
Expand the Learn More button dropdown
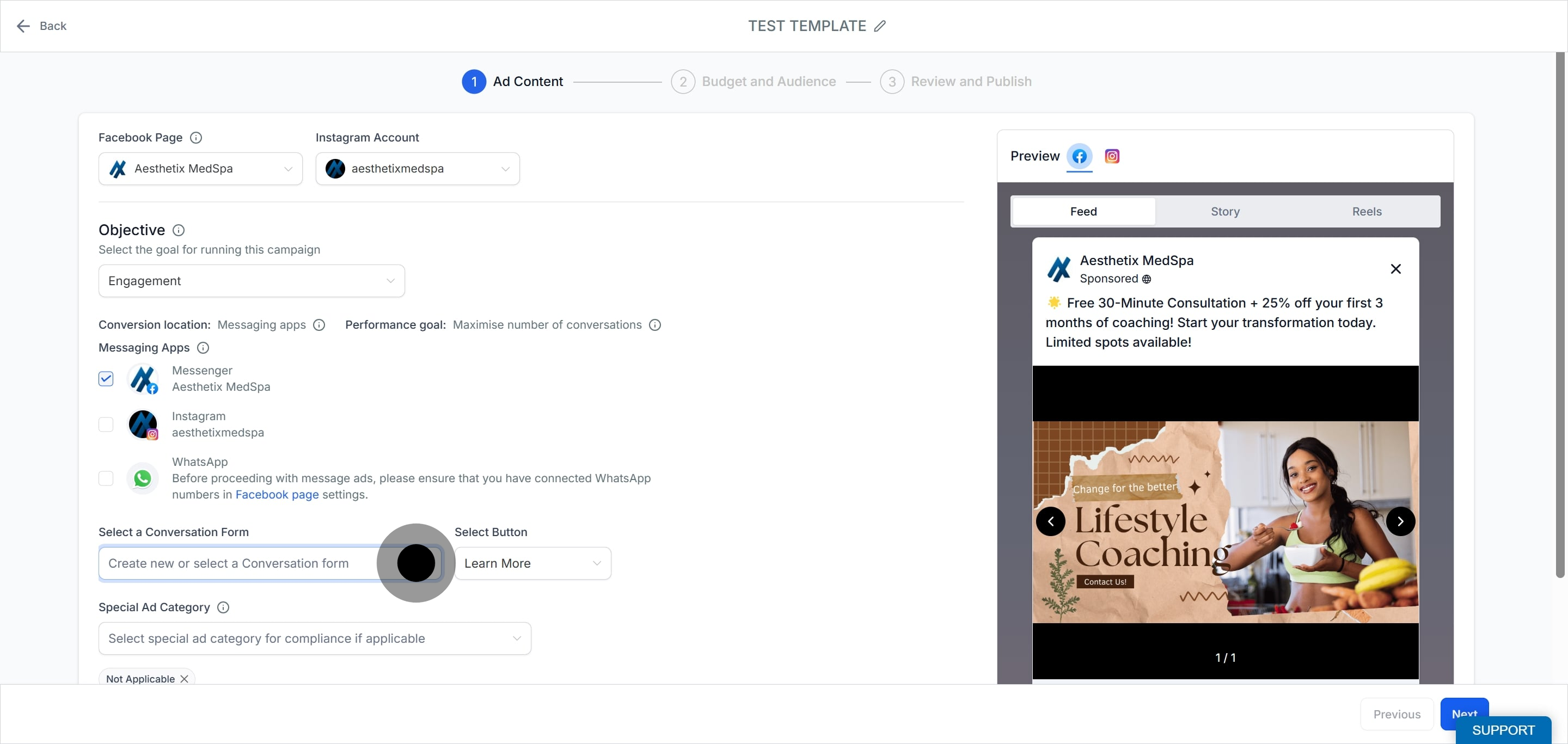(x=532, y=563)
